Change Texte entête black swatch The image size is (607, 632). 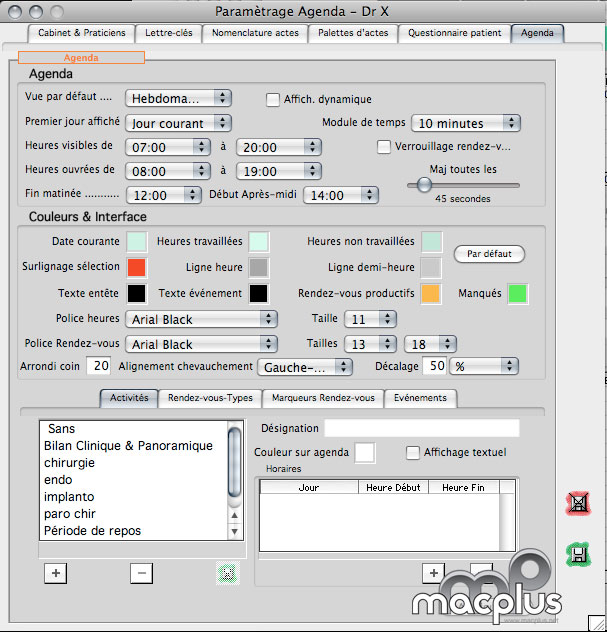point(137,293)
